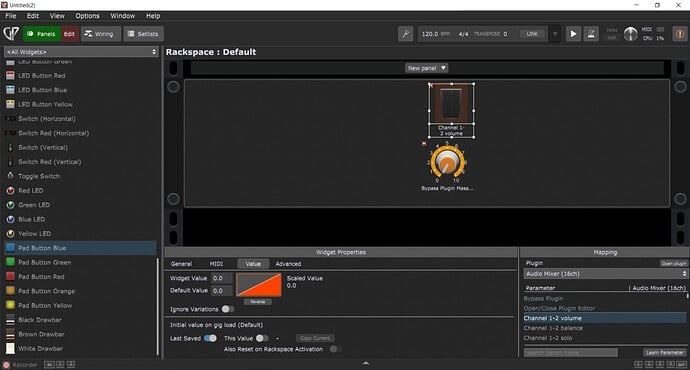Image resolution: width=690 pixels, height=370 pixels.
Task: Select LED Button Blue widget
Action: (43, 90)
